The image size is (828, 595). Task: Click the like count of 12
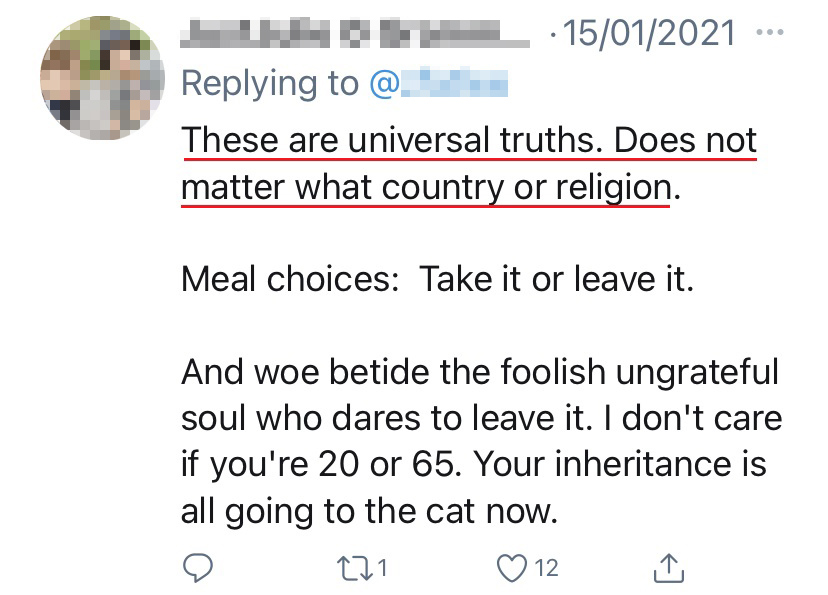(x=546, y=569)
